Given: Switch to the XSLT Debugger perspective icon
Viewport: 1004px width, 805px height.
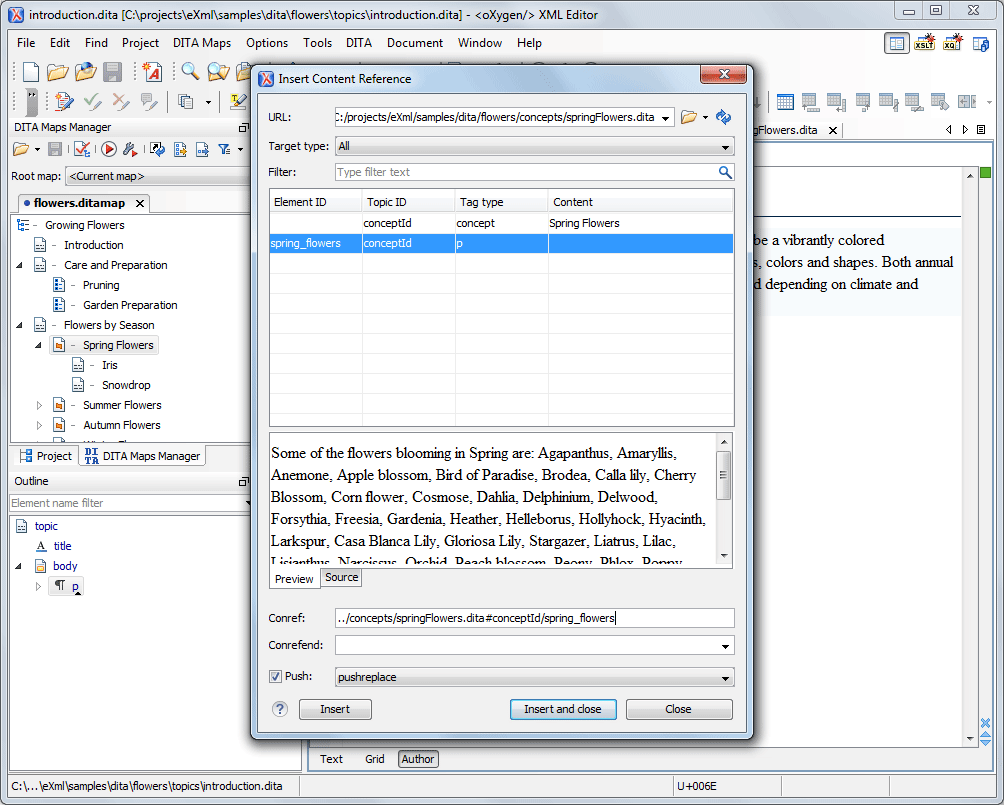Looking at the screenshot, I should (924, 44).
